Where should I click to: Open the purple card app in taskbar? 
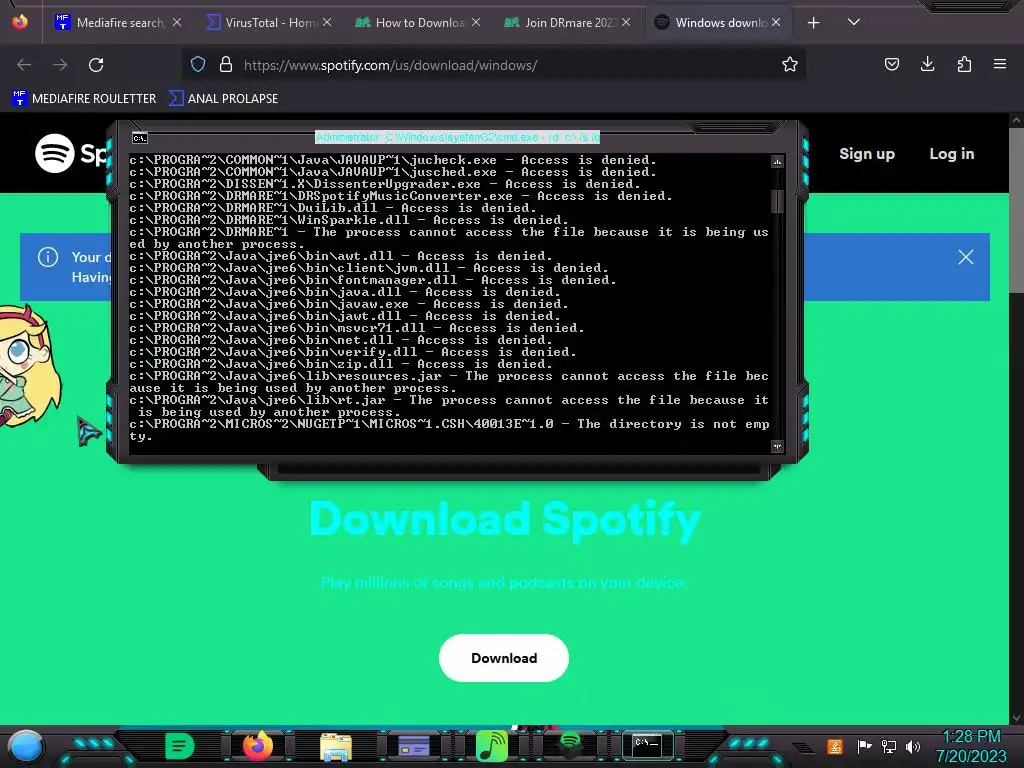tap(414, 746)
